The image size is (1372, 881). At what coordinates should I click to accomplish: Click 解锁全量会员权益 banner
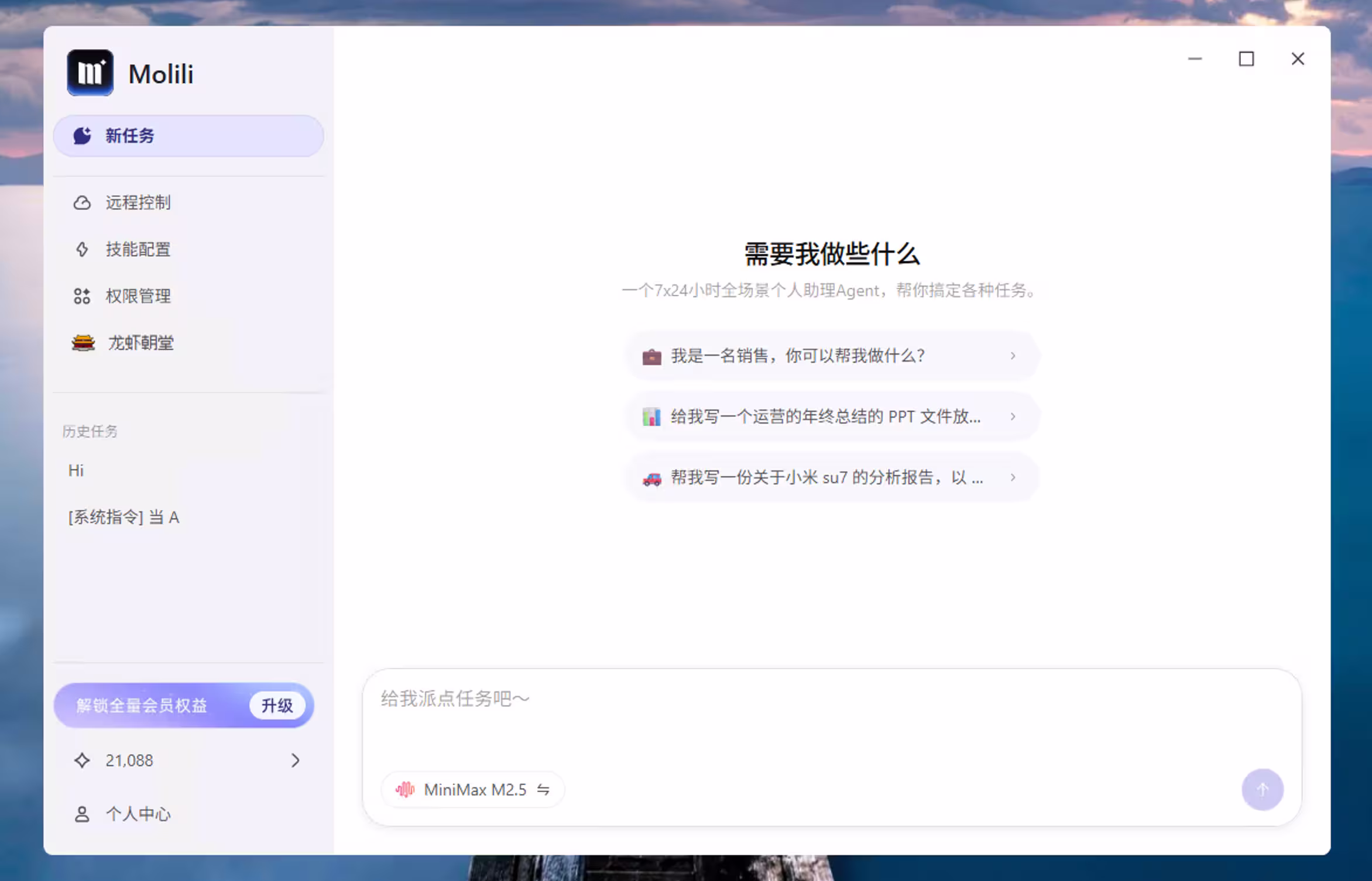coord(140,706)
